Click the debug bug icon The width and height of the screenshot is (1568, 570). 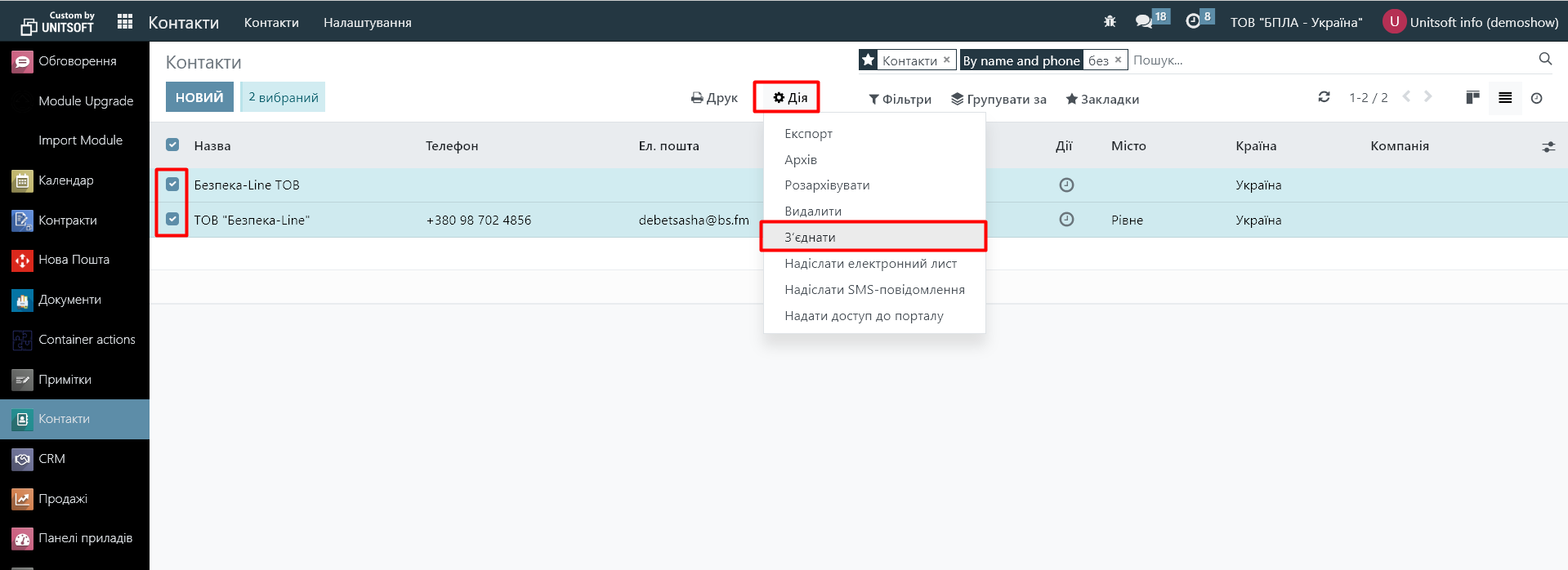(x=1110, y=22)
